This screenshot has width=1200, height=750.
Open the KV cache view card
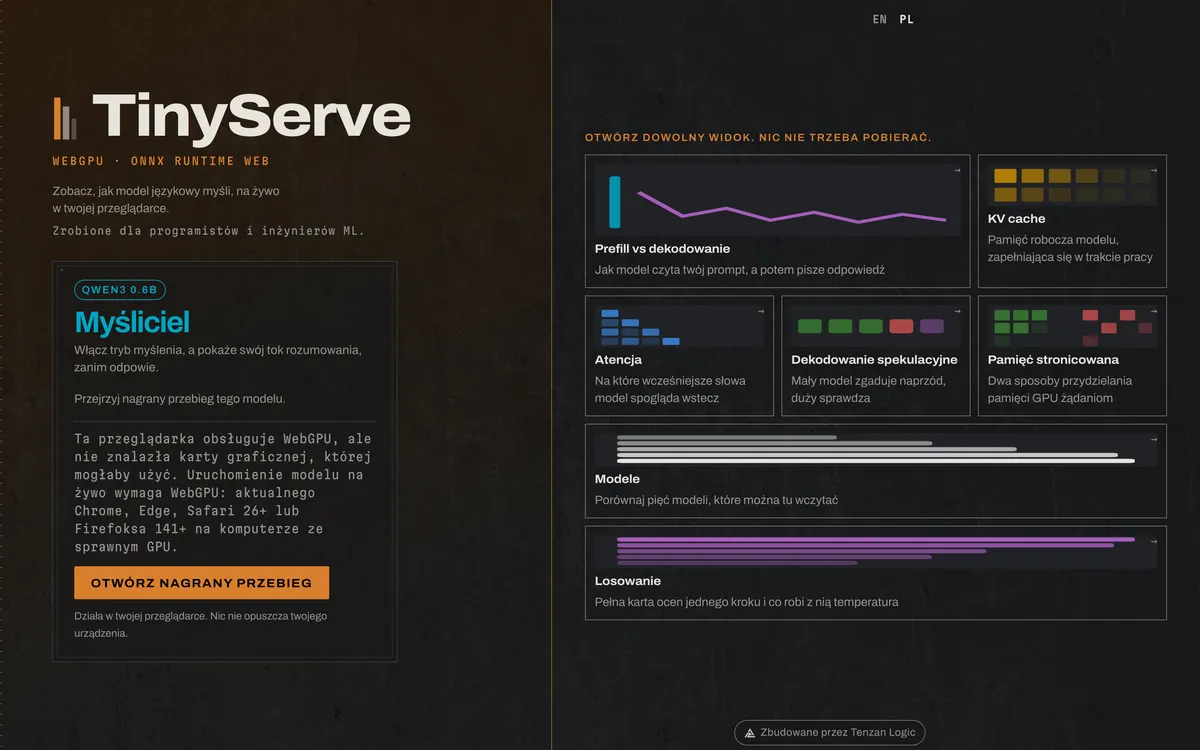(1072, 221)
